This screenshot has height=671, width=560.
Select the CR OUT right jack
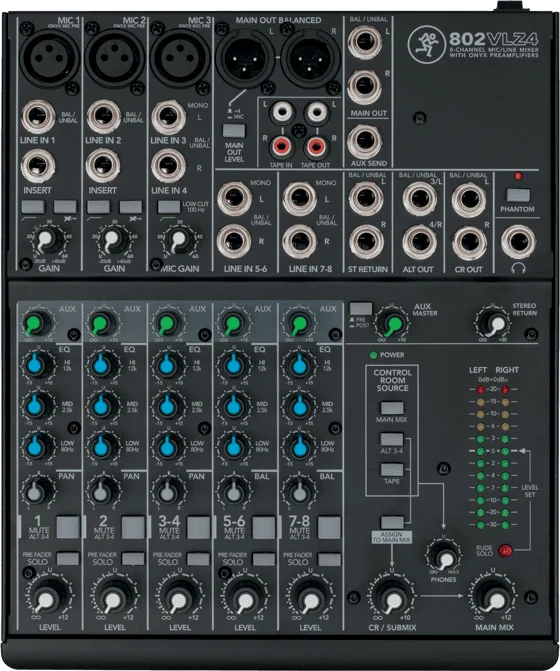469,243
